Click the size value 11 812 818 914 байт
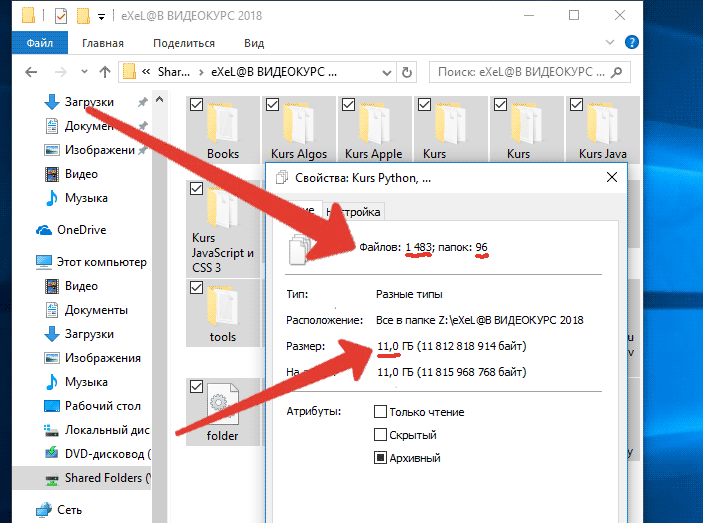Image resolution: width=703 pixels, height=523 pixels. tap(471, 346)
